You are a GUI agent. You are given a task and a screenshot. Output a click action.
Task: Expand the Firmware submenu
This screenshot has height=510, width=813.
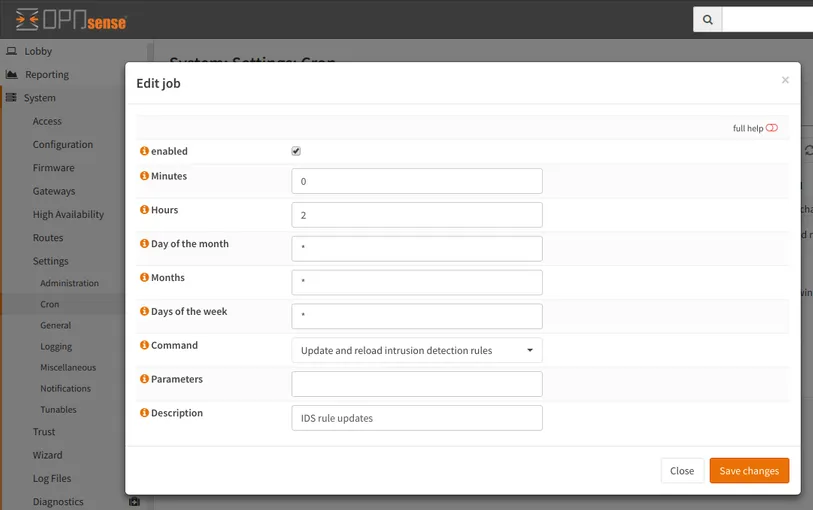[x=53, y=168]
